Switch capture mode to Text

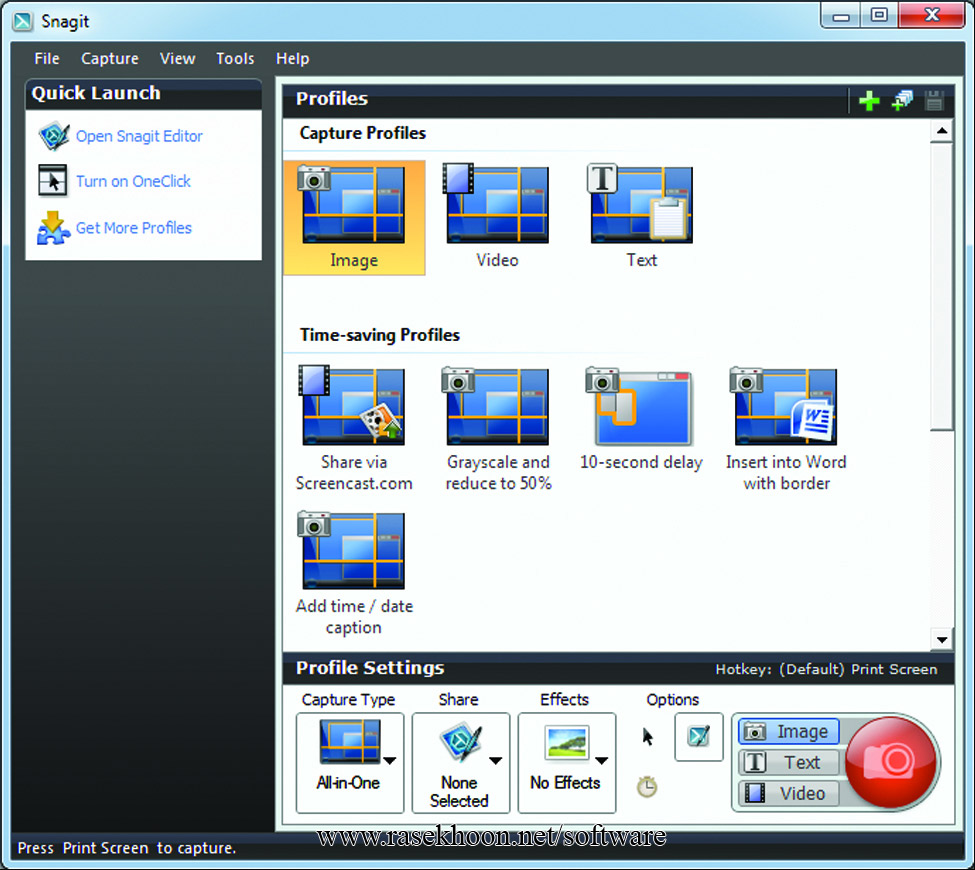click(x=788, y=762)
